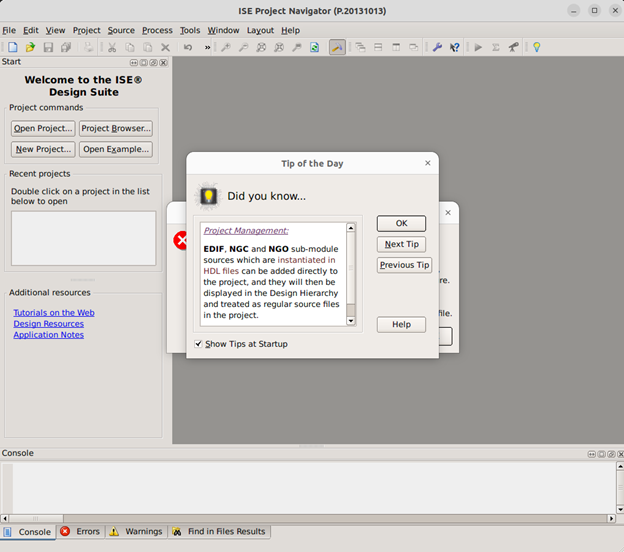Expand the toolbar overflow chevron

coord(207,47)
